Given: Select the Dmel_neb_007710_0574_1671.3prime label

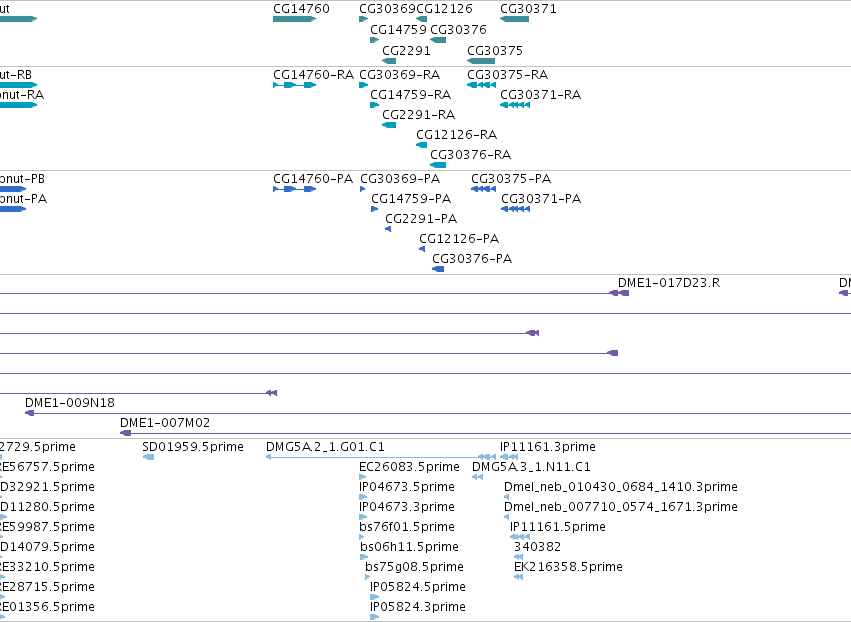Looking at the screenshot, I should tap(621, 507).
